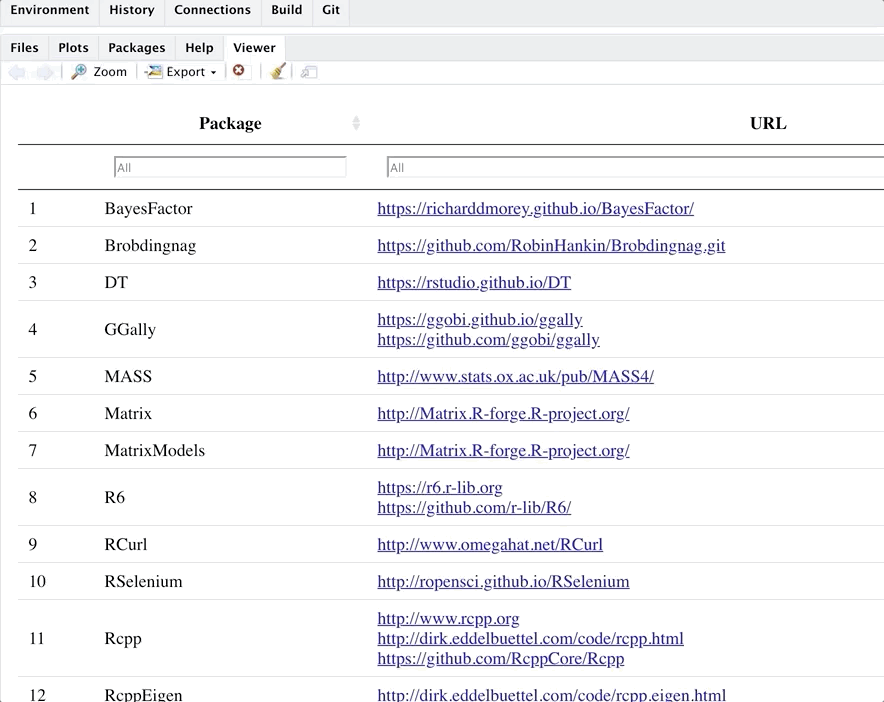This screenshot has width=884, height=702.
Task: Show viewer content in new window icon
Action: (308, 72)
